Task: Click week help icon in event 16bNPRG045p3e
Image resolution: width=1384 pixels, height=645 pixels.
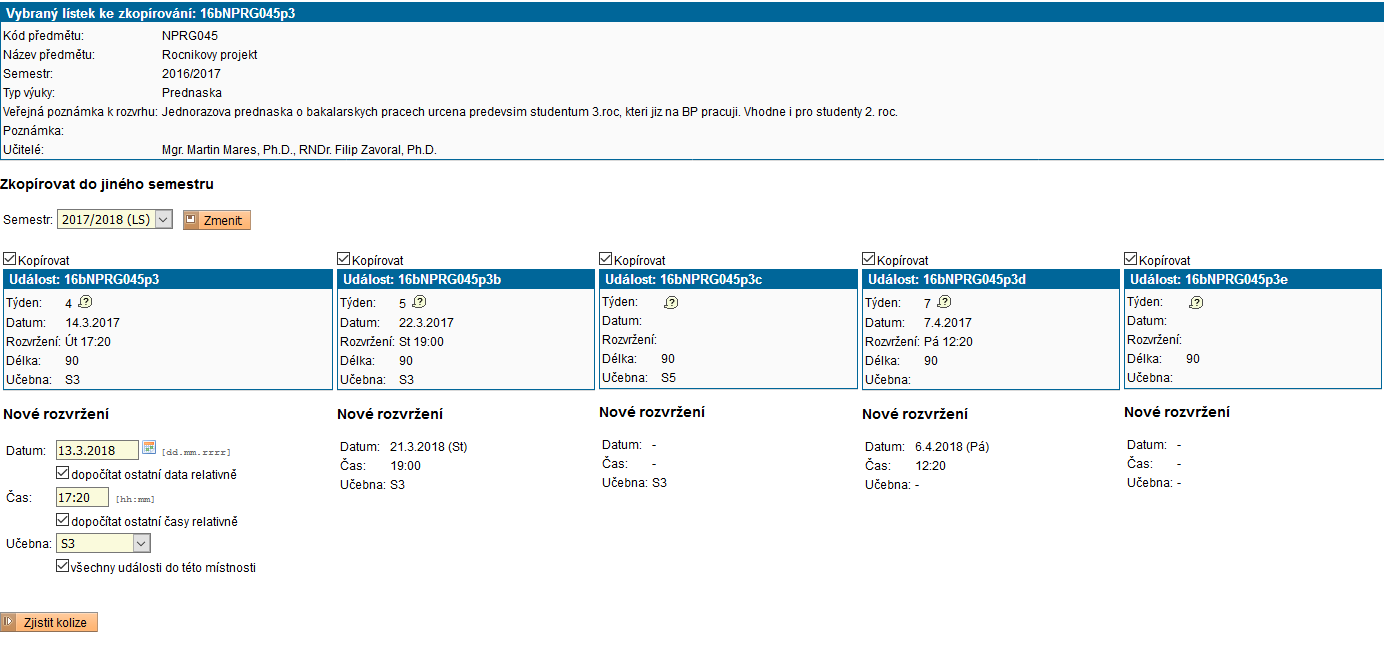Action: click(x=1196, y=303)
